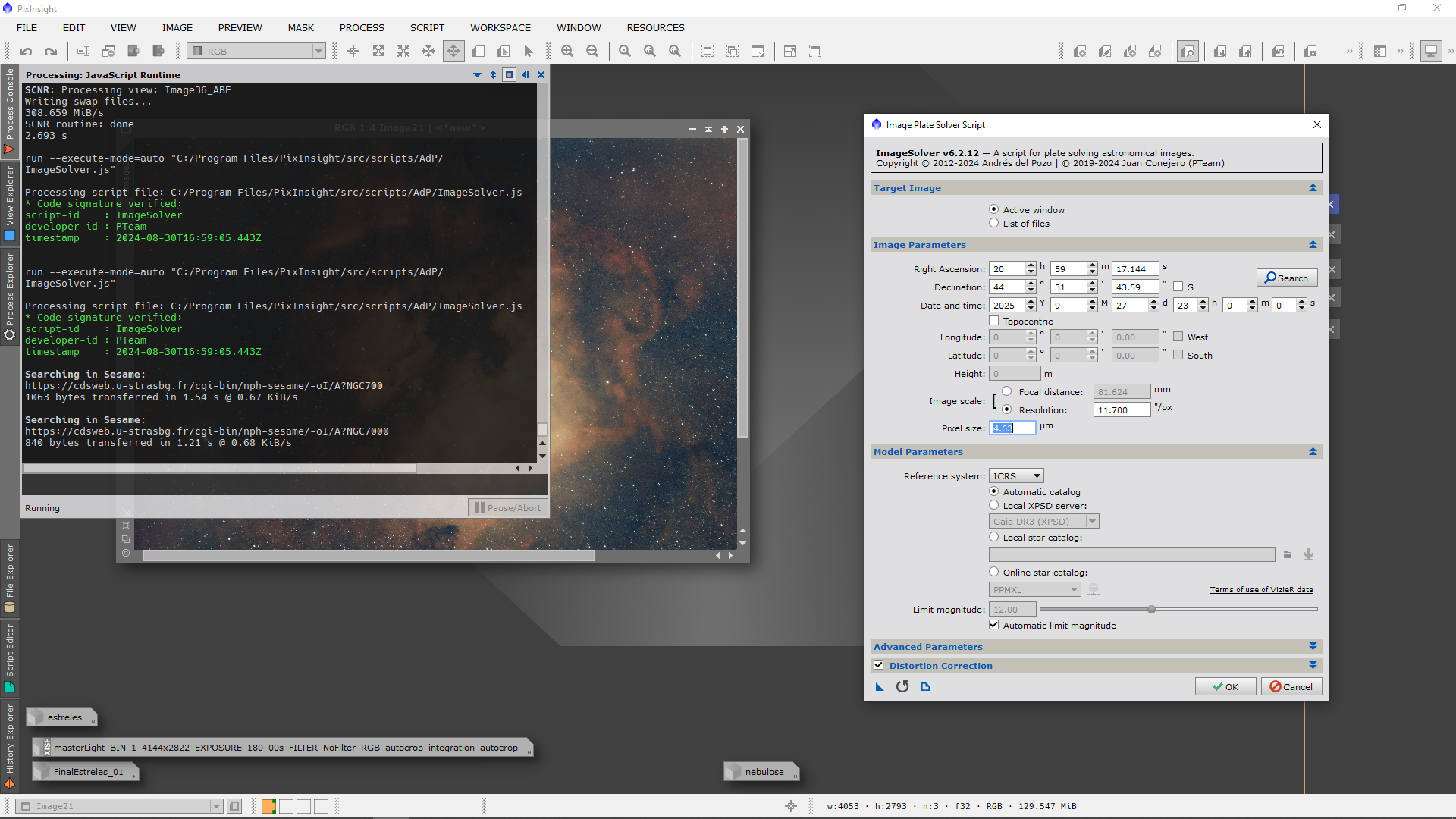1456x819 pixels.
Task: Click the Search coordinates button
Action: point(1287,278)
